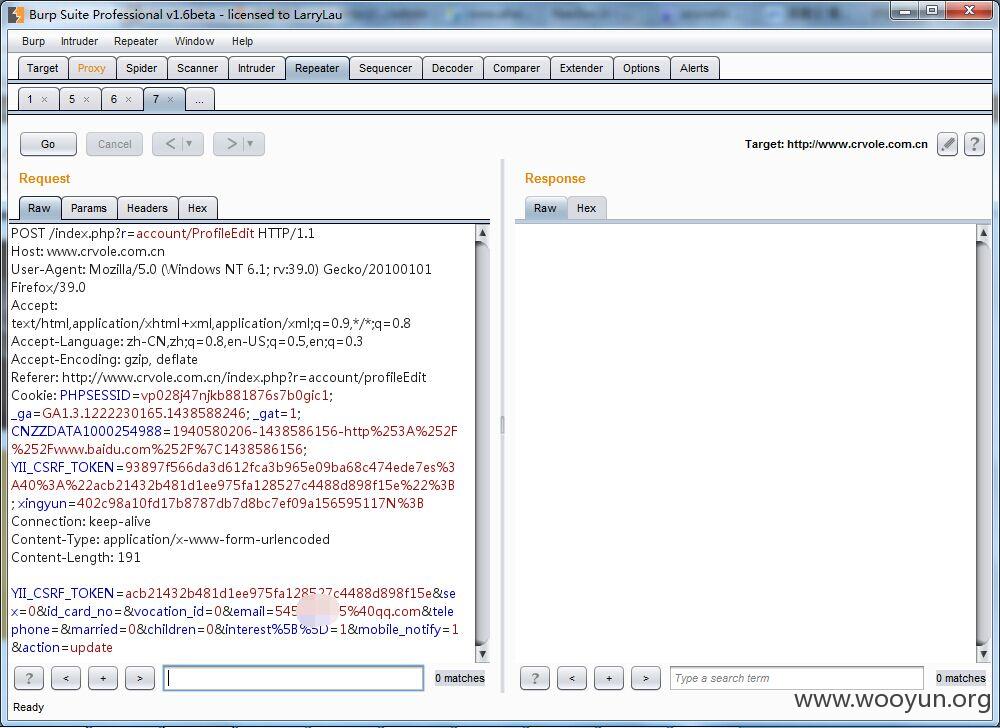The width and height of the screenshot is (1000, 728).
Task: Click the Go button
Action: click(x=48, y=144)
